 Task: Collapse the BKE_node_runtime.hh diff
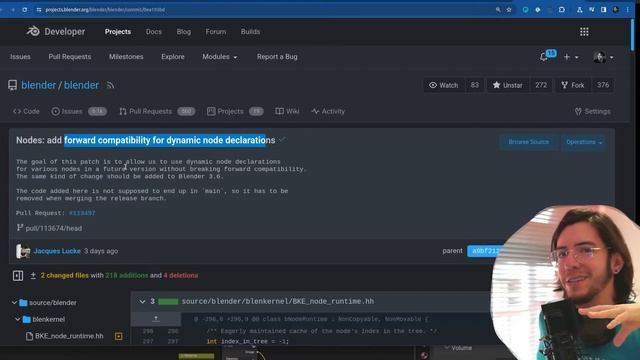point(142,302)
